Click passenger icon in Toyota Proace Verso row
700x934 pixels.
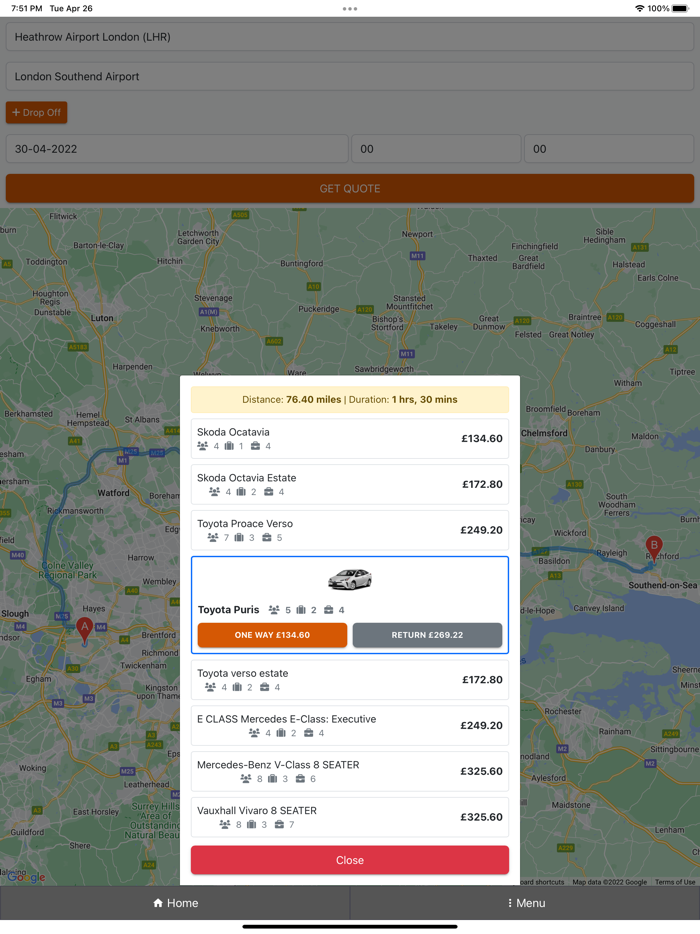point(213,538)
